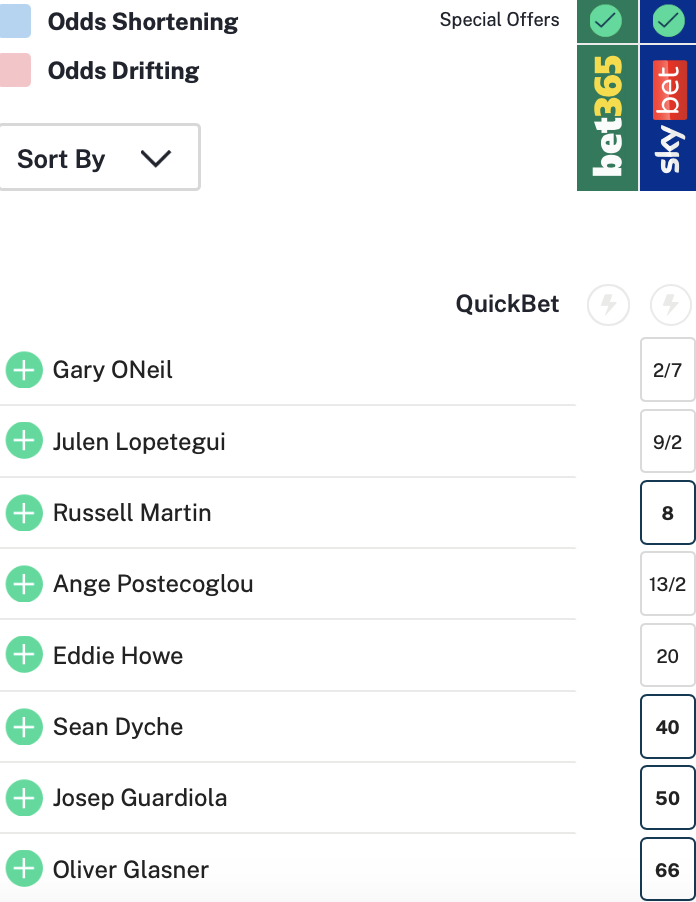Select the 2/7 odds for Gary ONeil
Image resolution: width=696 pixels, height=902 pixels.
pyautogui.click(x=667, y=370)
